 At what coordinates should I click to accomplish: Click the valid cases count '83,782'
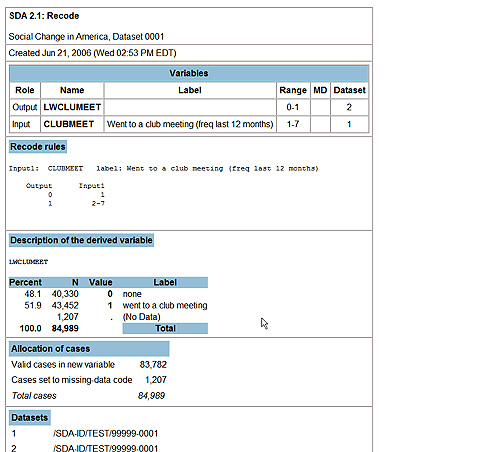[153, 365]
